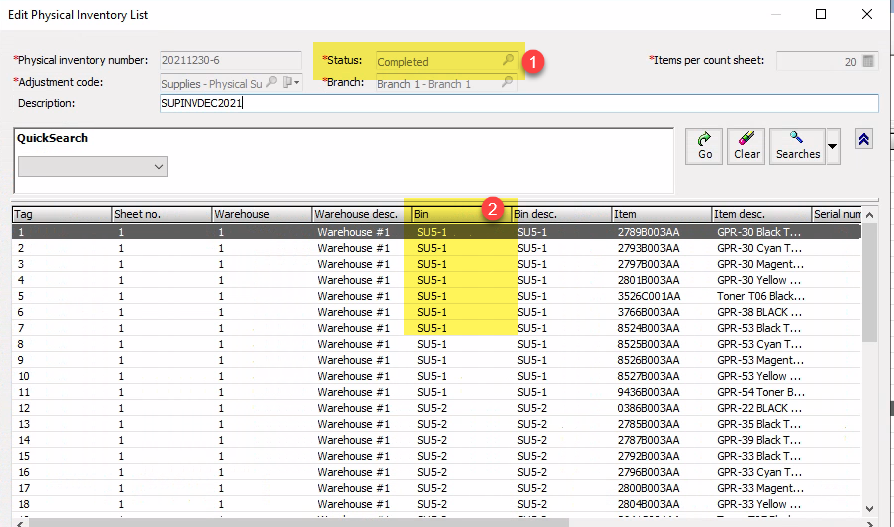This screenshot has height=527, width=894.
Task: Close the Edit Physical Inventory List window
Action: (867, 14)
